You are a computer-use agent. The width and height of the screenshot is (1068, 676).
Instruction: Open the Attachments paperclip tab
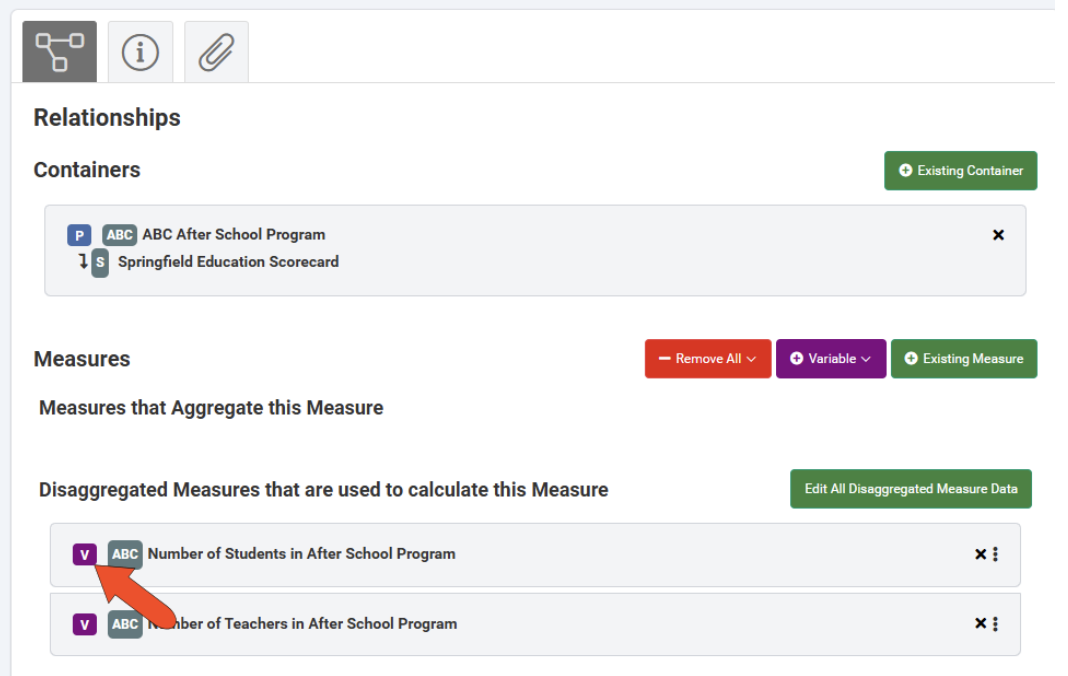216,52
